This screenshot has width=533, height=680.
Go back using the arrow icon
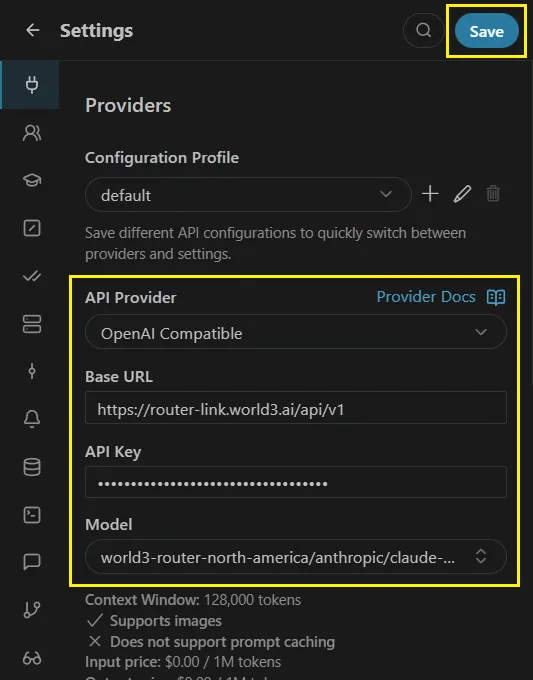33,30
